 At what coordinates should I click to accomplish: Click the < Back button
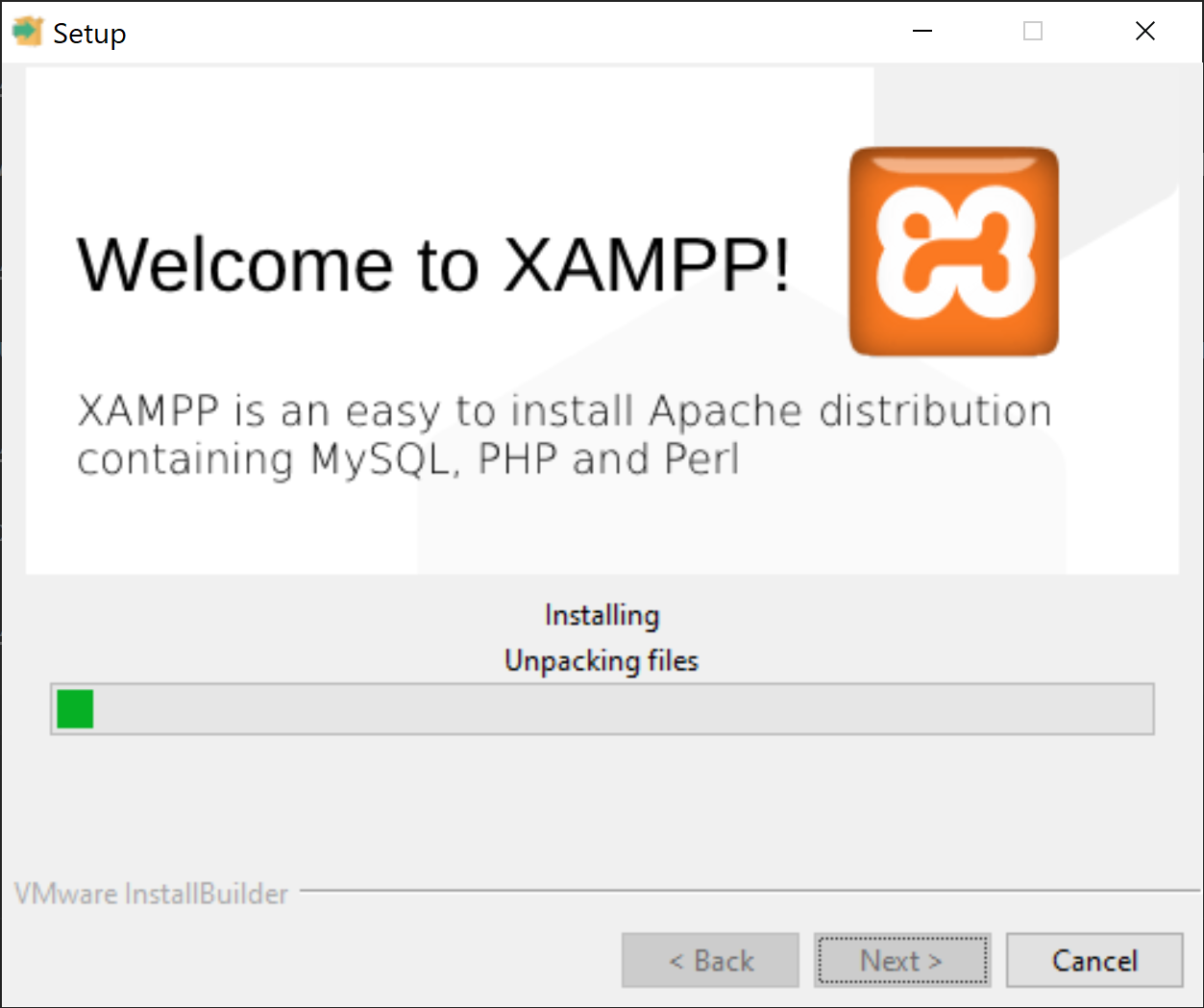710,960
